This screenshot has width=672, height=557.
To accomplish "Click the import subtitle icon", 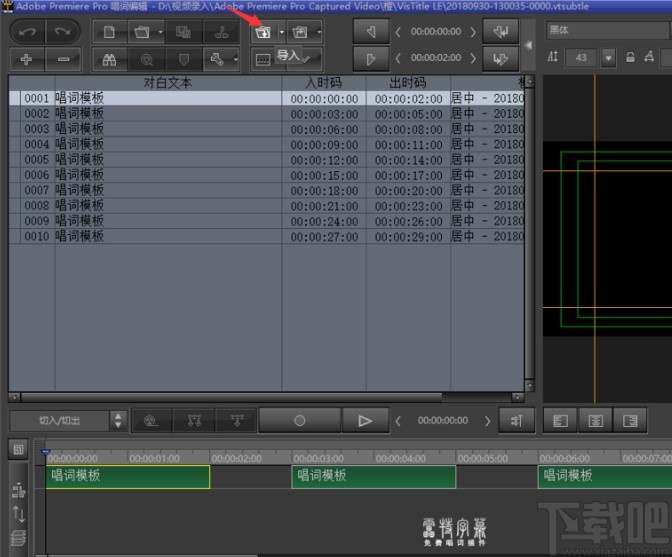I will click(x=263, y=32).
